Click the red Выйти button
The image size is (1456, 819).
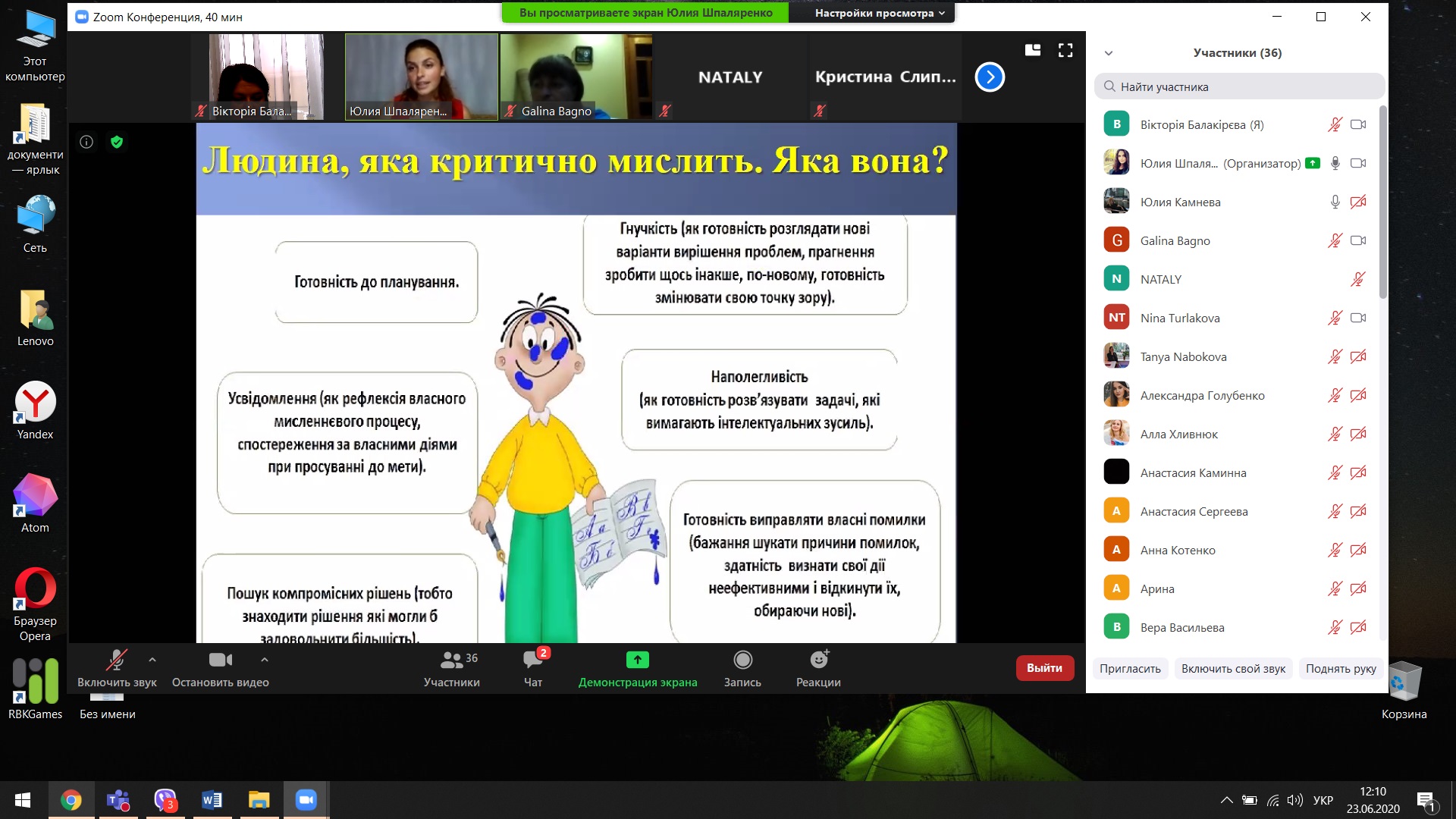[1044, 668]
